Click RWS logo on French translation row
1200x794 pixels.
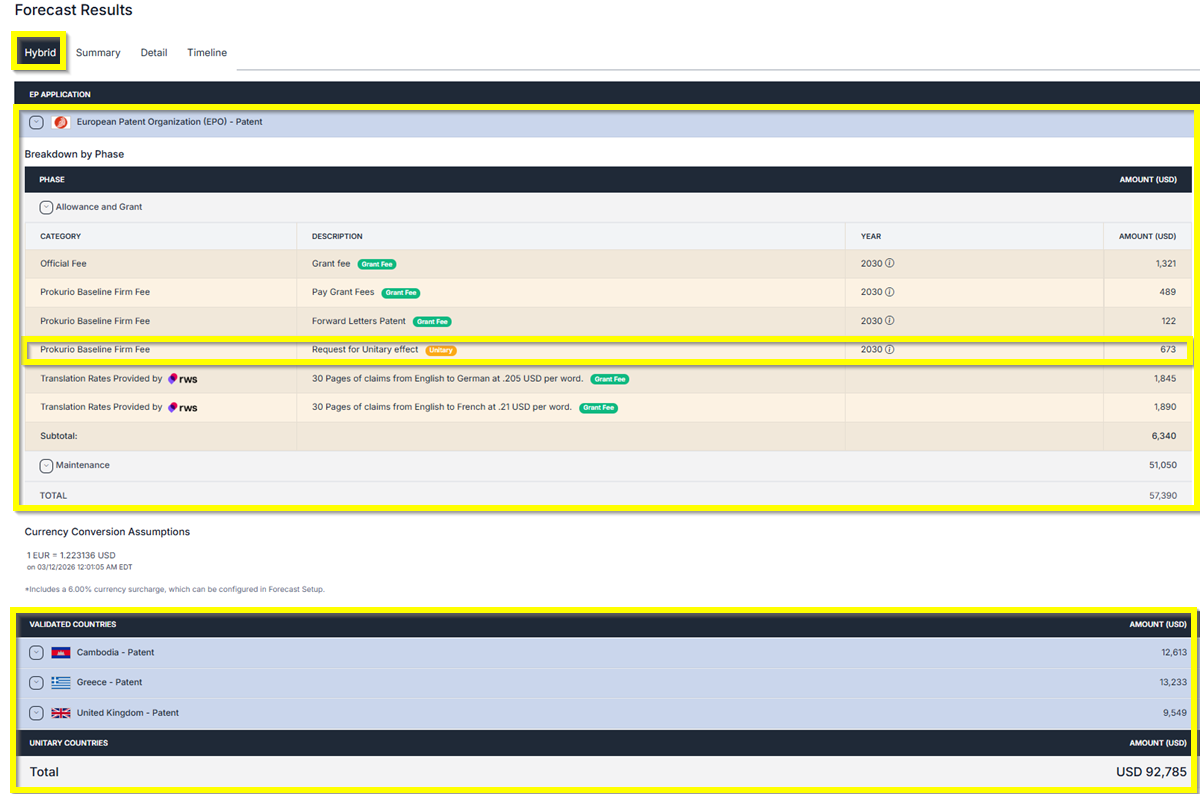click(182, 408)
